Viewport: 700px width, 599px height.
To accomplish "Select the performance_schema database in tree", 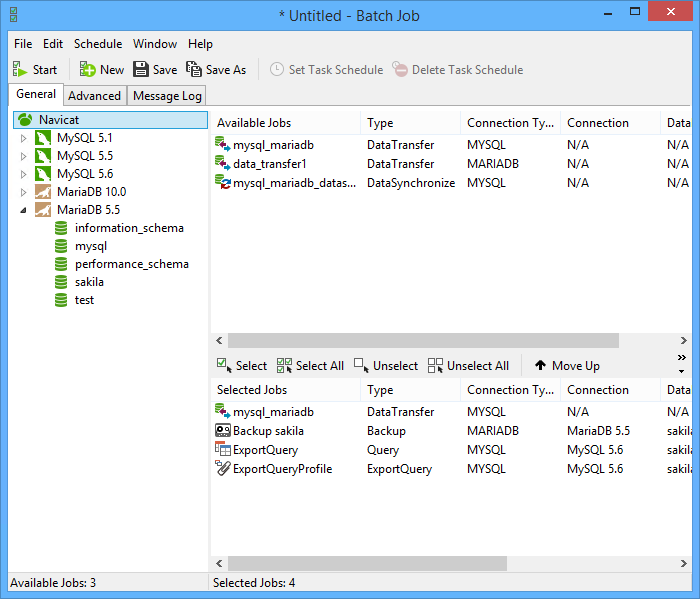I will [x=132, y=264].
